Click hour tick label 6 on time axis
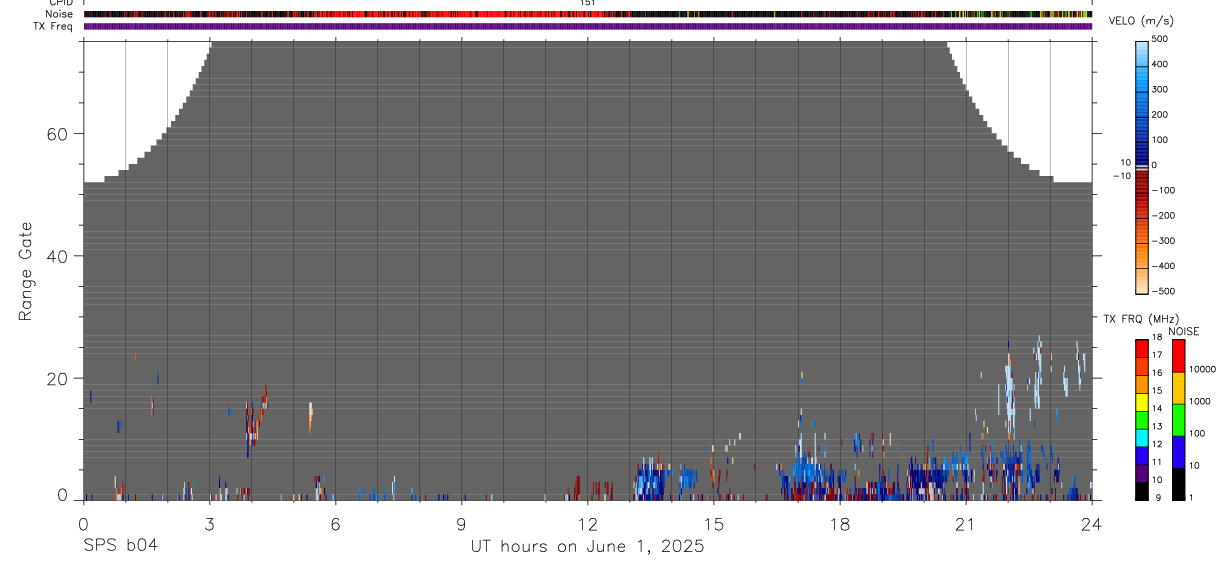The height and width of the screenshot is (567, 1228). (x=336, y=523)
